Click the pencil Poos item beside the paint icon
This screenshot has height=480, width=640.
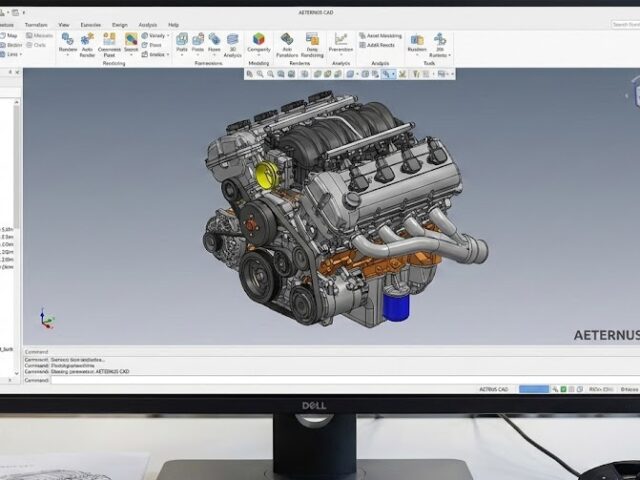151,45
